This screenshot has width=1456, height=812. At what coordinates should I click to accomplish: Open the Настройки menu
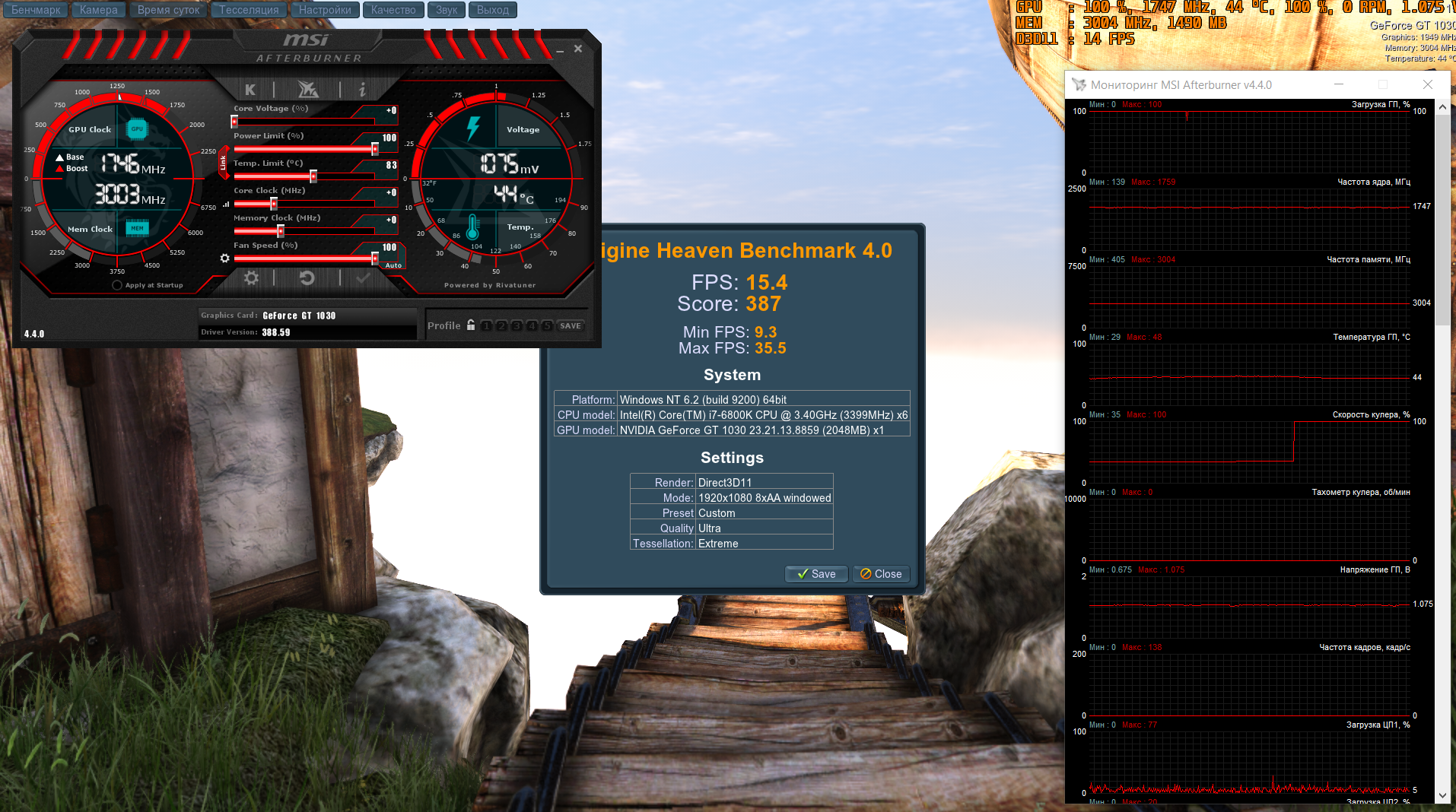click(325, 10)
